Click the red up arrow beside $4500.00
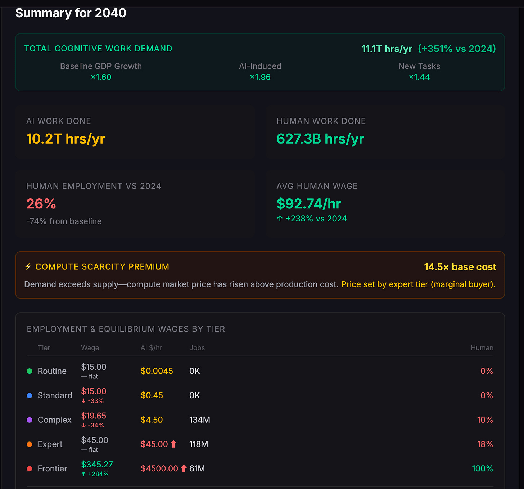Viewport: 524px width, 489px height. pos(183,469)
